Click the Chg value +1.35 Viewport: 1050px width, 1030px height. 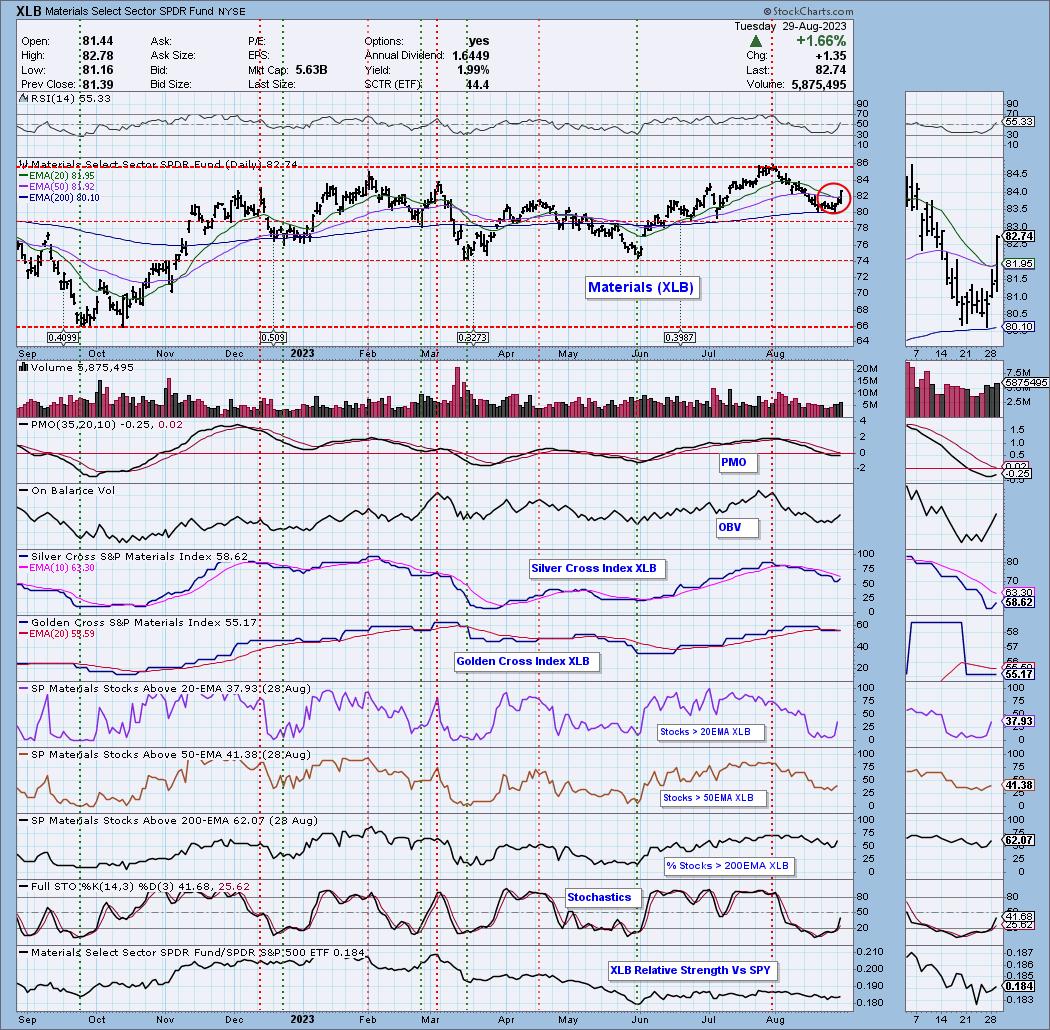[830, 56]
